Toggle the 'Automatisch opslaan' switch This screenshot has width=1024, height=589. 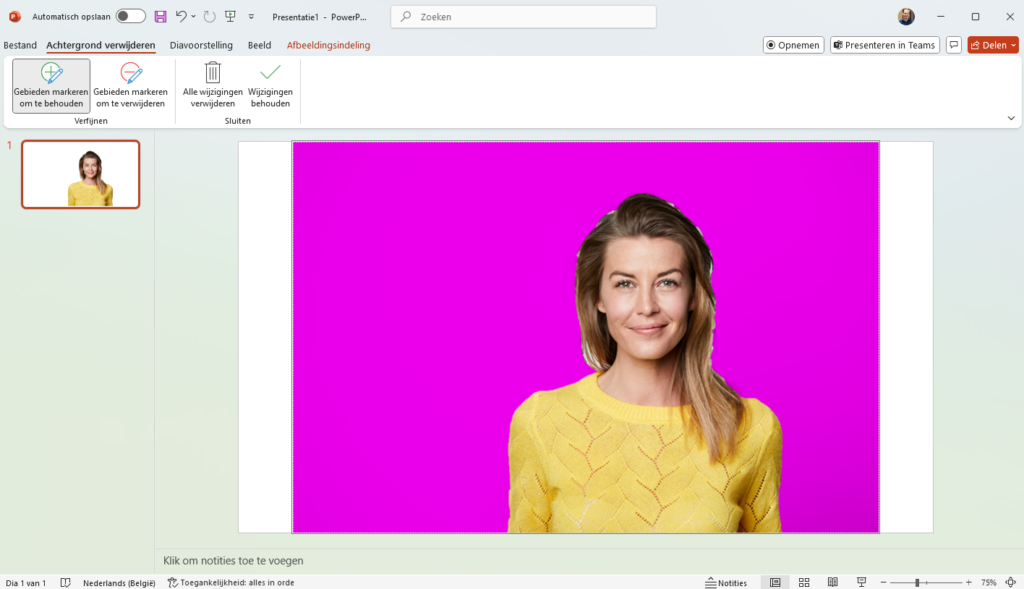(130, 17)
